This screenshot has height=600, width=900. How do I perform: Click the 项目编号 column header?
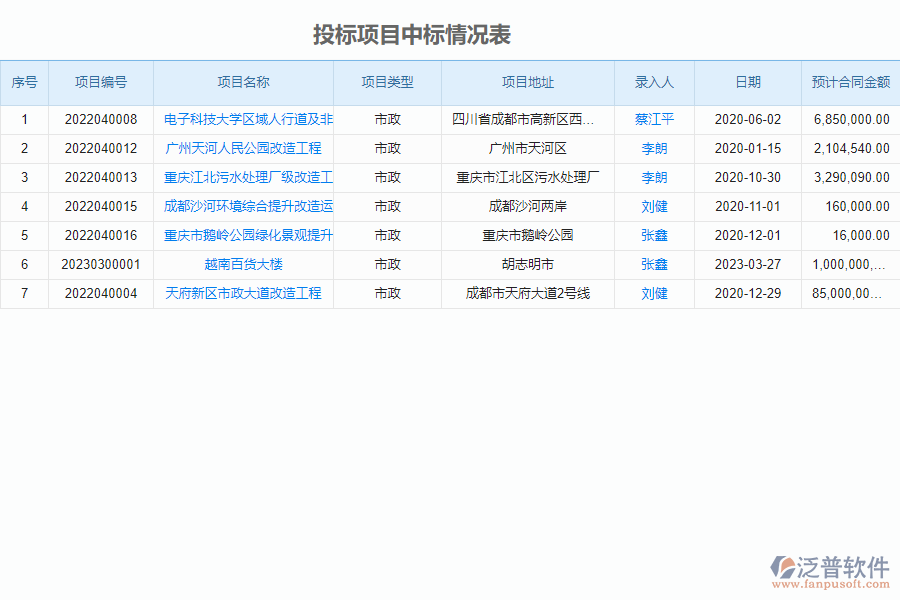click(100, 83)
